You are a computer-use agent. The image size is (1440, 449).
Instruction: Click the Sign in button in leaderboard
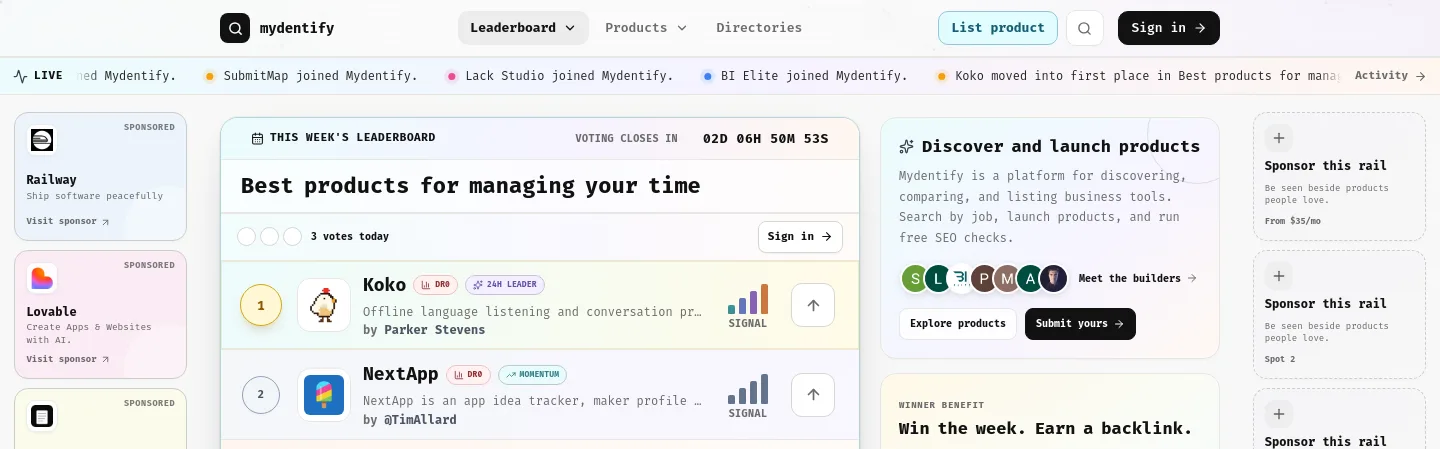[800, 237]
